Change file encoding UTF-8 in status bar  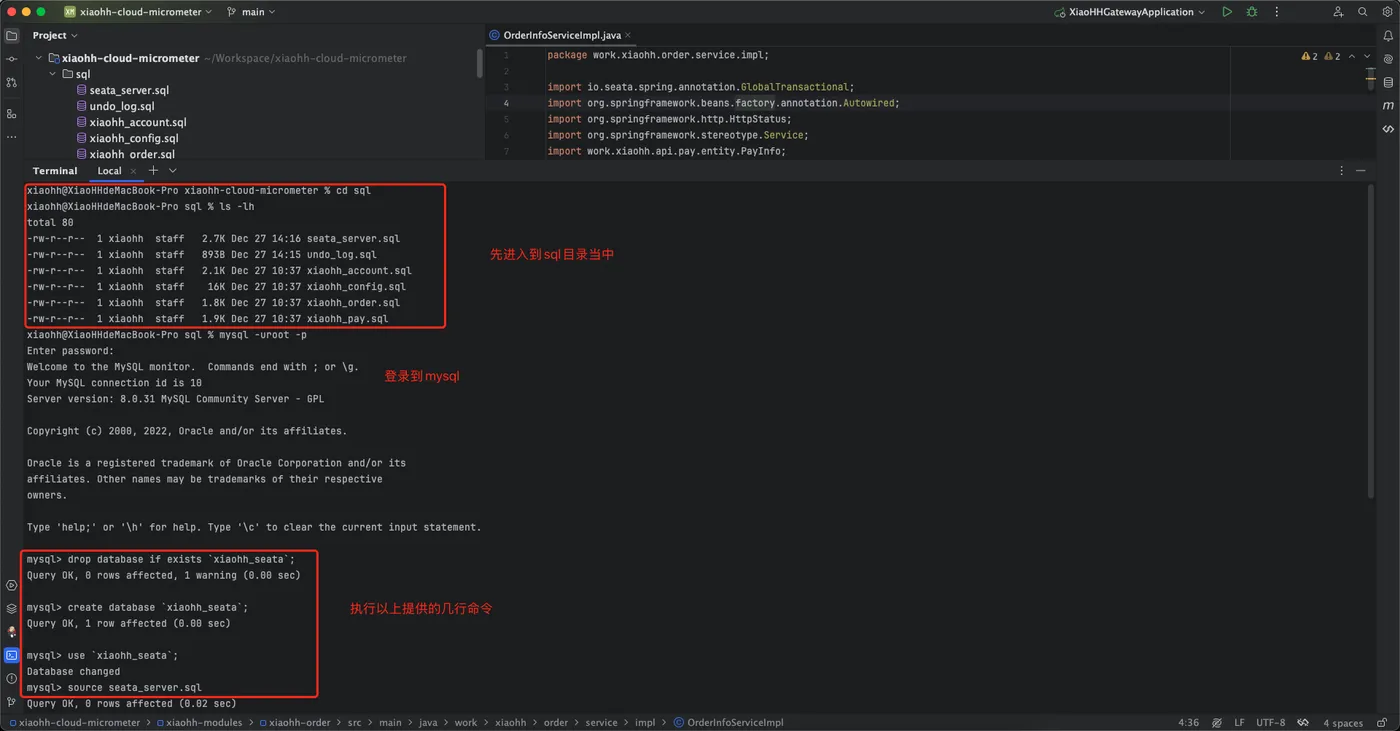pyautogui.click(x=1271, y=722)
